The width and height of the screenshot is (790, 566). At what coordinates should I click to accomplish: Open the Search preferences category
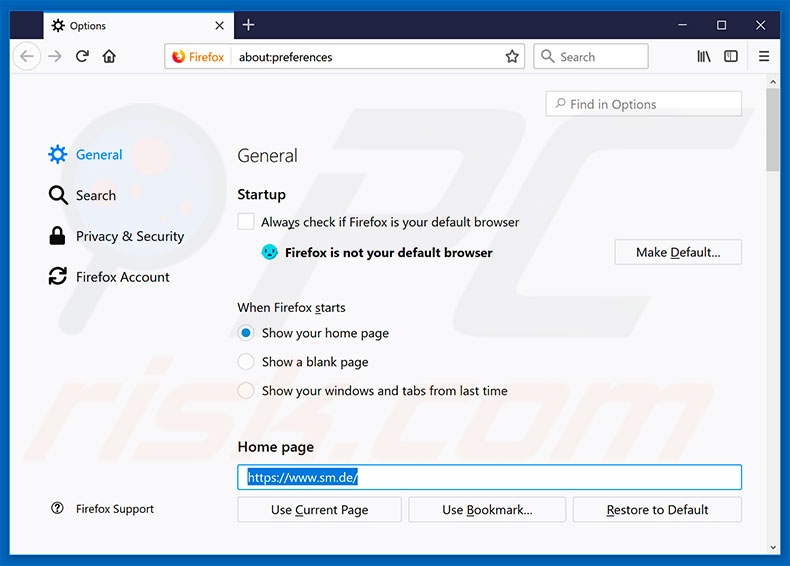pyautogui.click(x=82, y=195)
